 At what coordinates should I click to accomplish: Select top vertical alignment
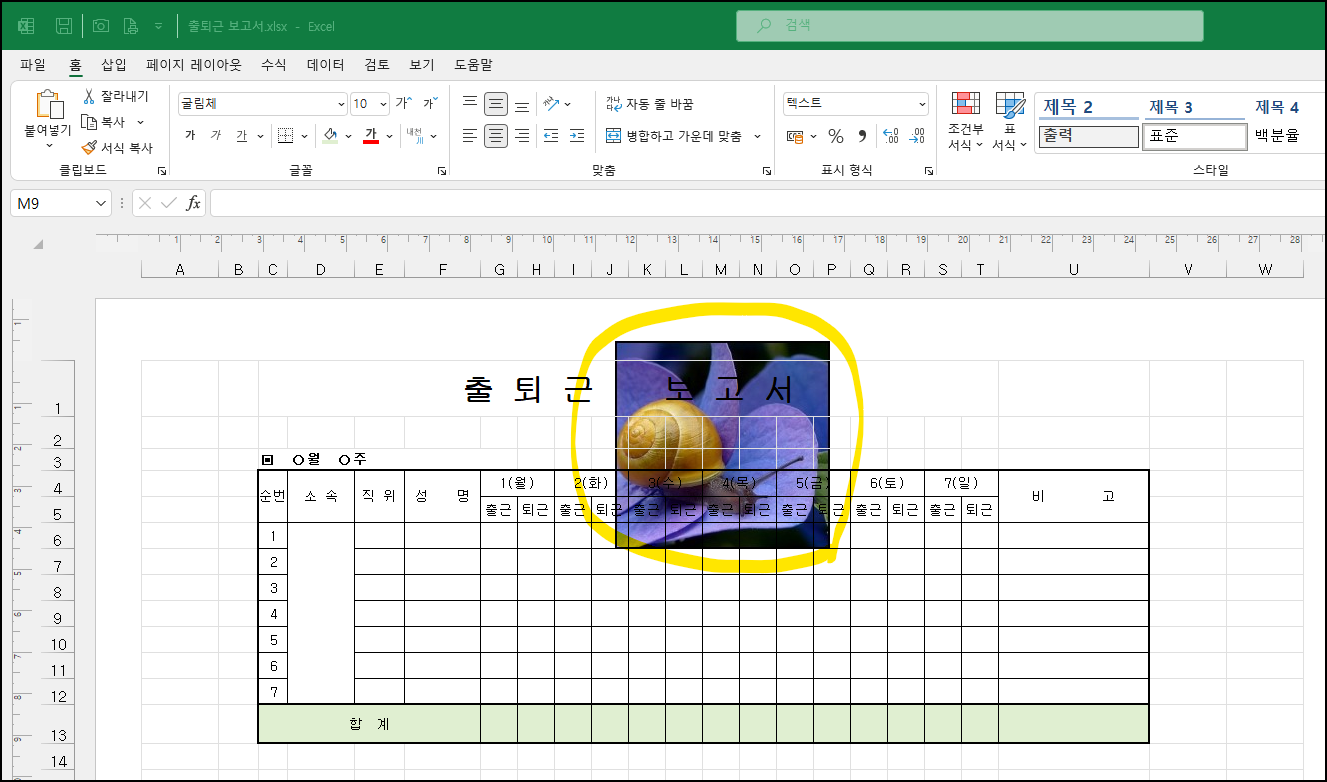tap(470, 103)
